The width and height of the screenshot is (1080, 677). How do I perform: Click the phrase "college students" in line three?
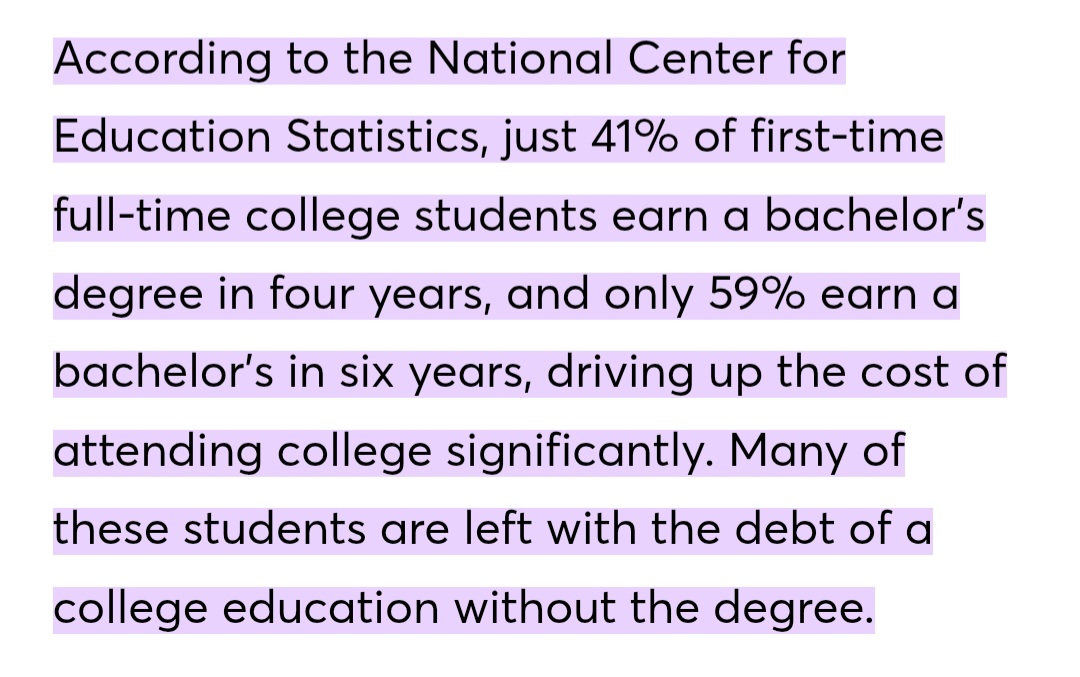[x=421, y=217]
